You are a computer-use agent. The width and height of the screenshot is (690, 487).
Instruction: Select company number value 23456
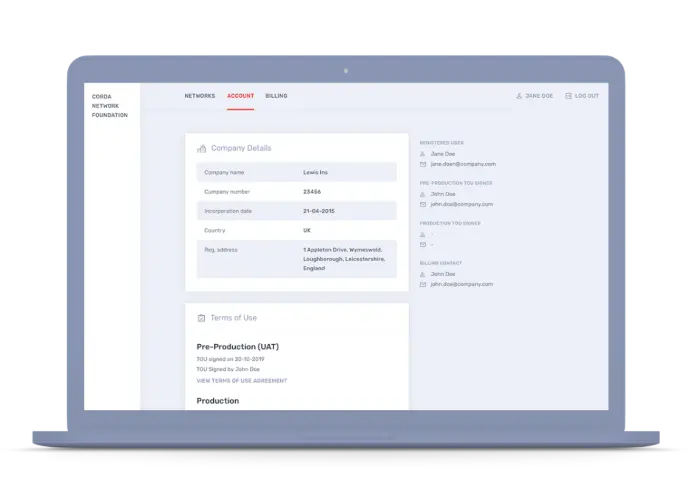point(312,192)
